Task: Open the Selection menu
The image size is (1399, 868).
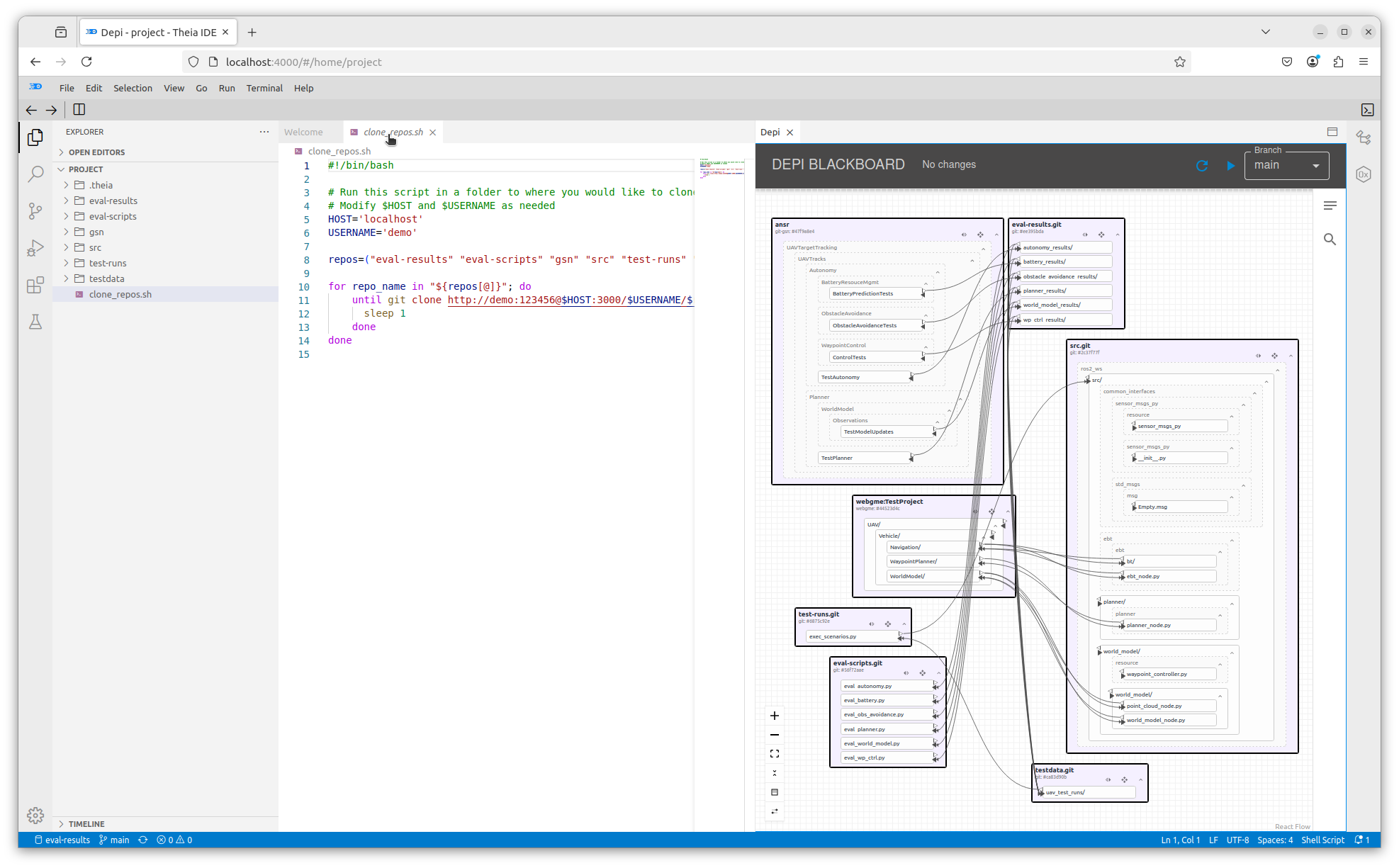Action: pyautogui.click(x=133, y=88)
